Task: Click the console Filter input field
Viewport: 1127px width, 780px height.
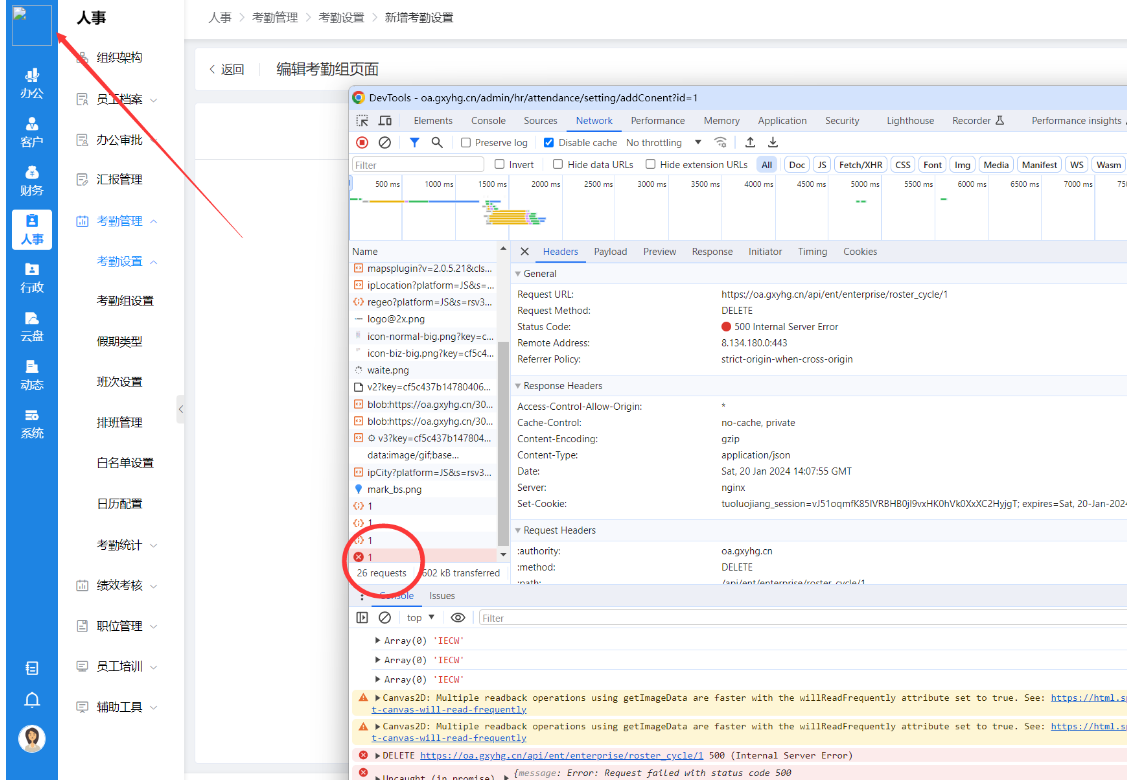Action: [x=802, y=618]
